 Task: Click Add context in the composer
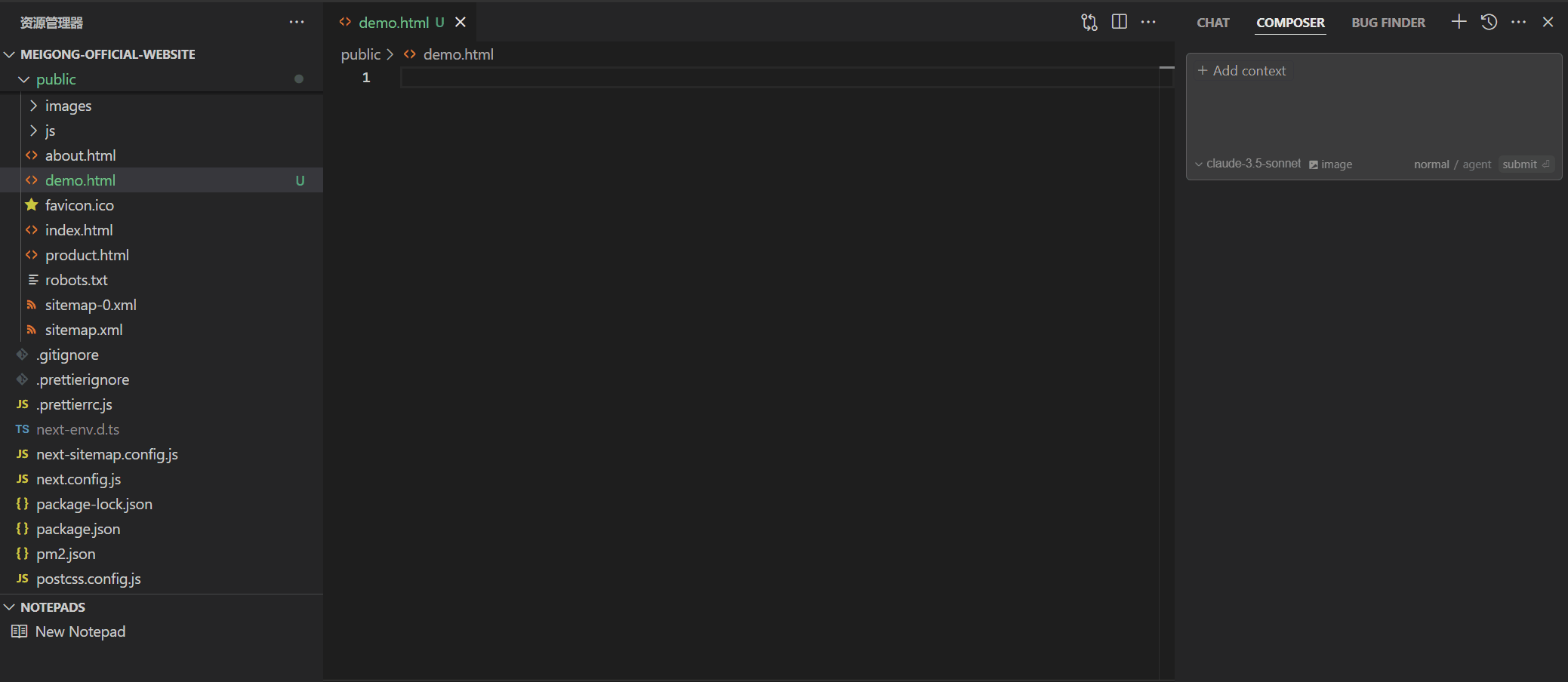pos(1243,70)
